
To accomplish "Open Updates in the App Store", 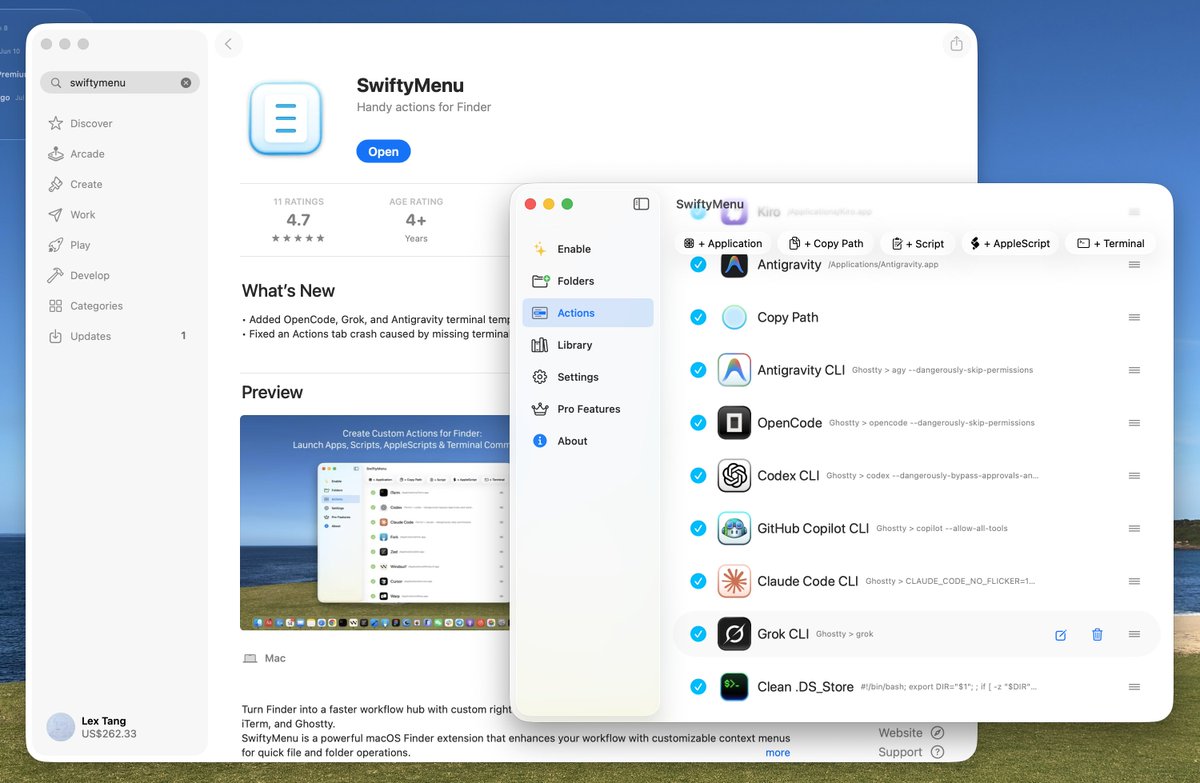I will click(118, 336).
